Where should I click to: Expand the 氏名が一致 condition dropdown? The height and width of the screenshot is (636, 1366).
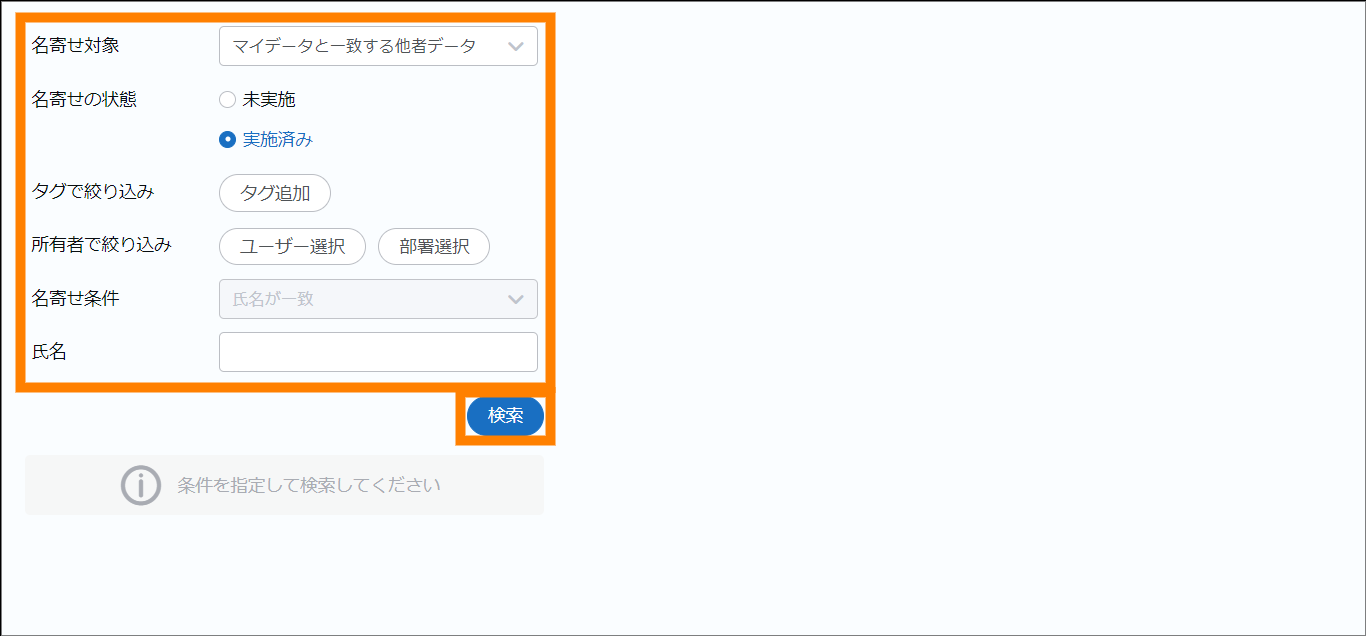378,299
